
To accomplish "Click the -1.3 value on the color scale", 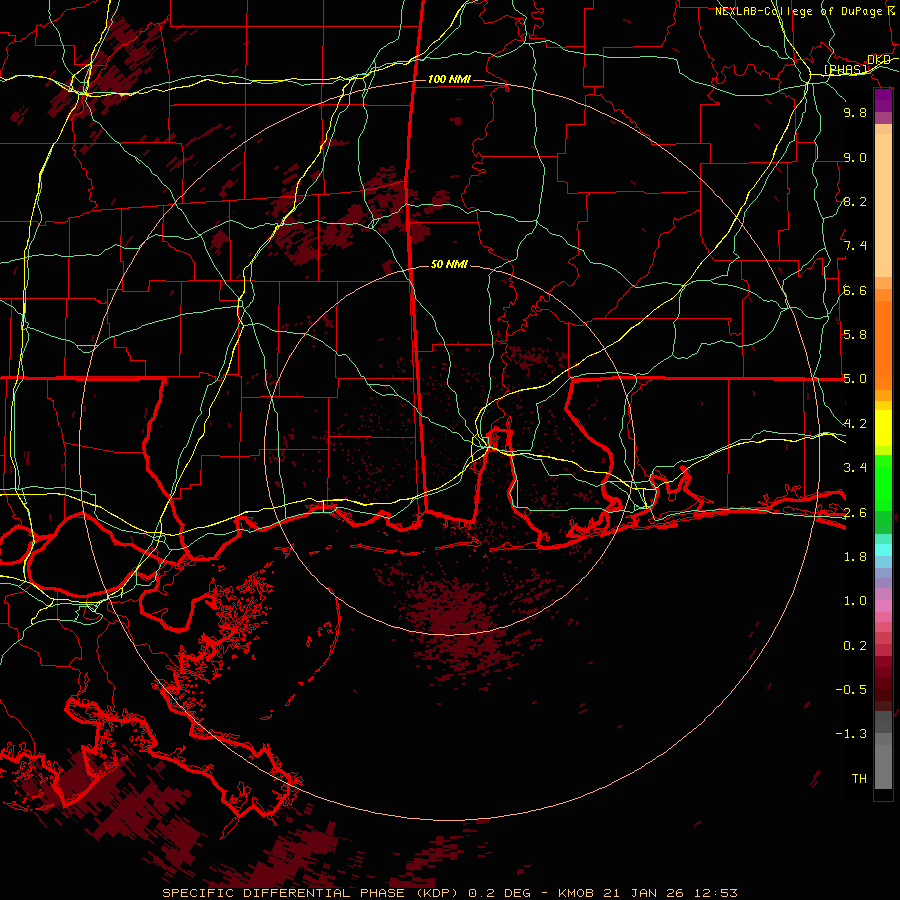I will click(851, 734).
